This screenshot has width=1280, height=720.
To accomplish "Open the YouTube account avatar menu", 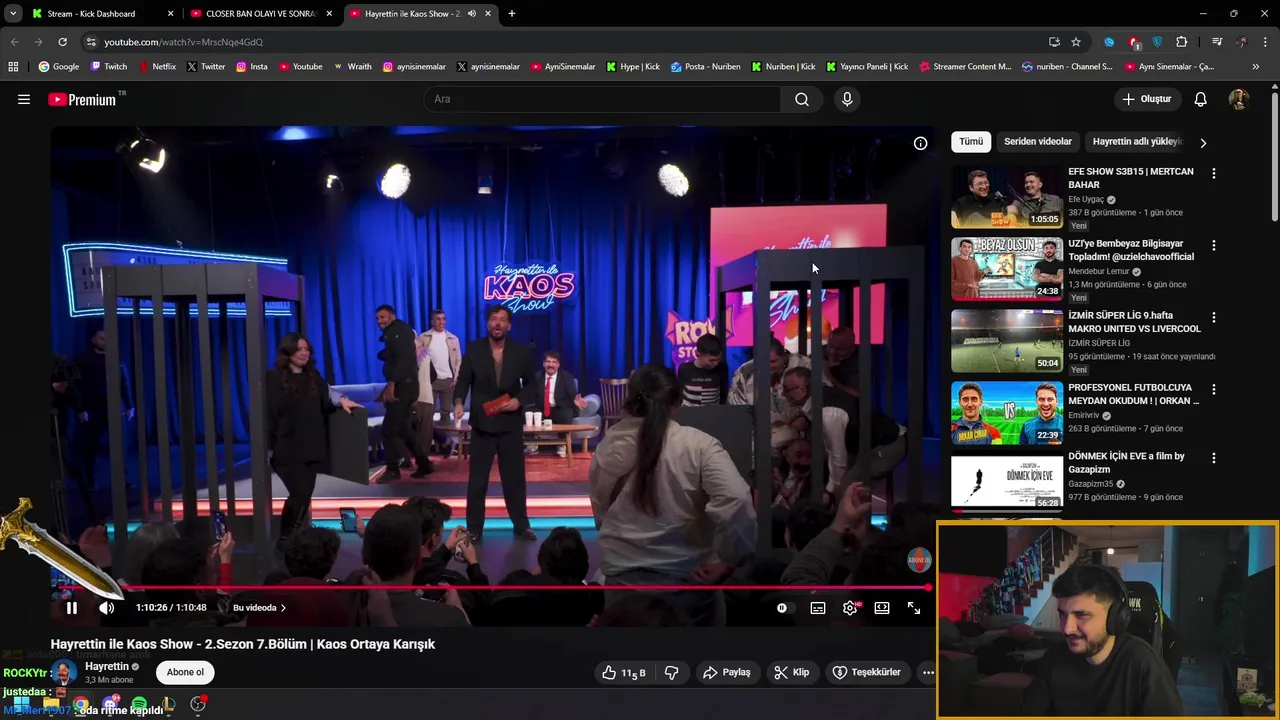I will coord(1238,99).
